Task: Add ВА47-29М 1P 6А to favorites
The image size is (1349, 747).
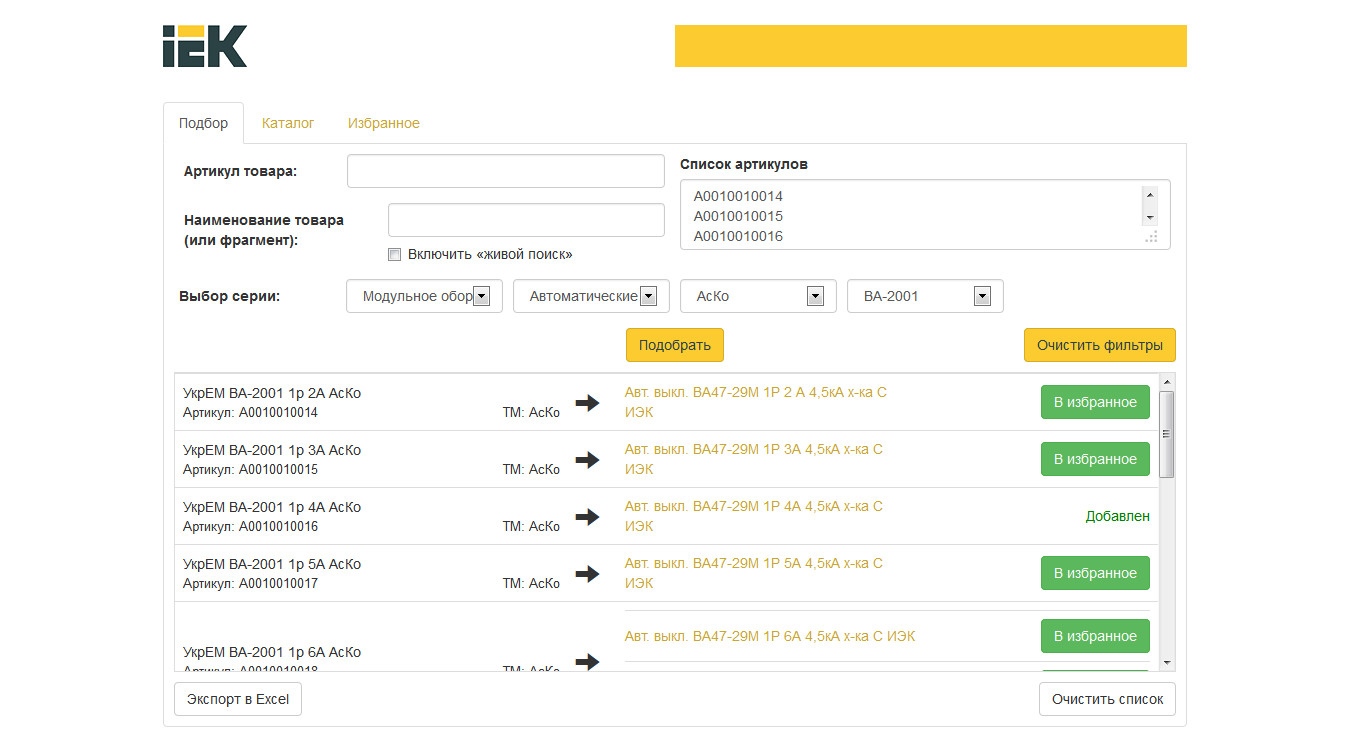Action: 1095,636
